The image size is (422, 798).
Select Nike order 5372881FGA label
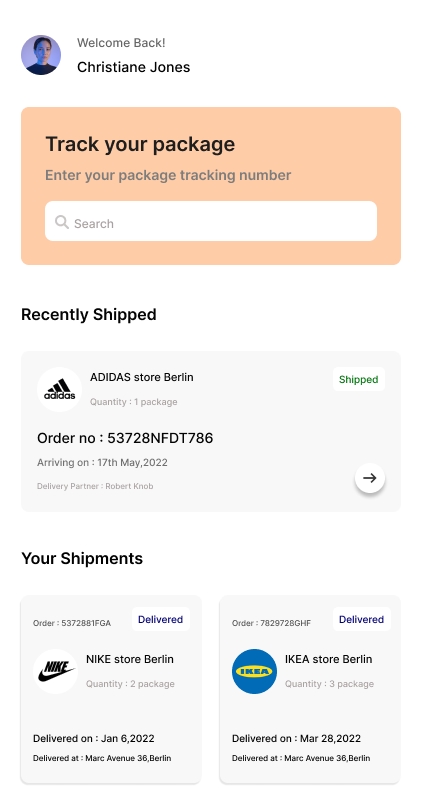tap(72, 623)
